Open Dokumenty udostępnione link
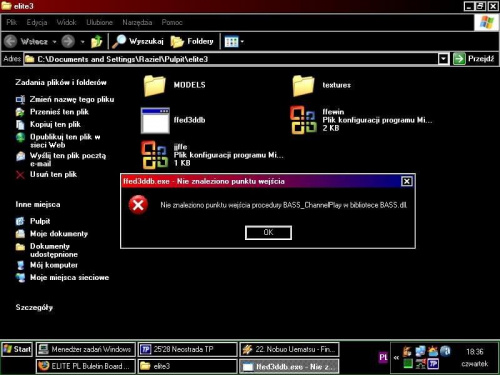Image resolution: width=500 pixels, height=375 pixels. pyautogui.click(x=54, y=250)
